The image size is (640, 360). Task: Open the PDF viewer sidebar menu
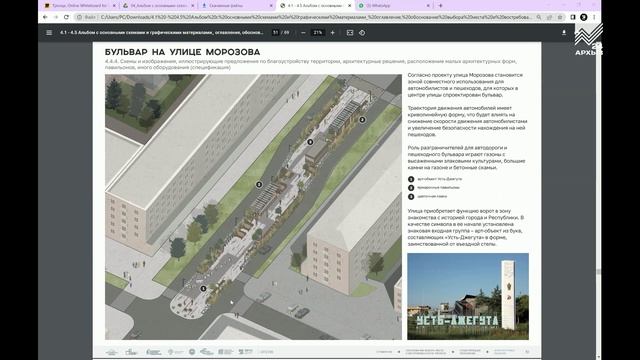pos(49,33)
